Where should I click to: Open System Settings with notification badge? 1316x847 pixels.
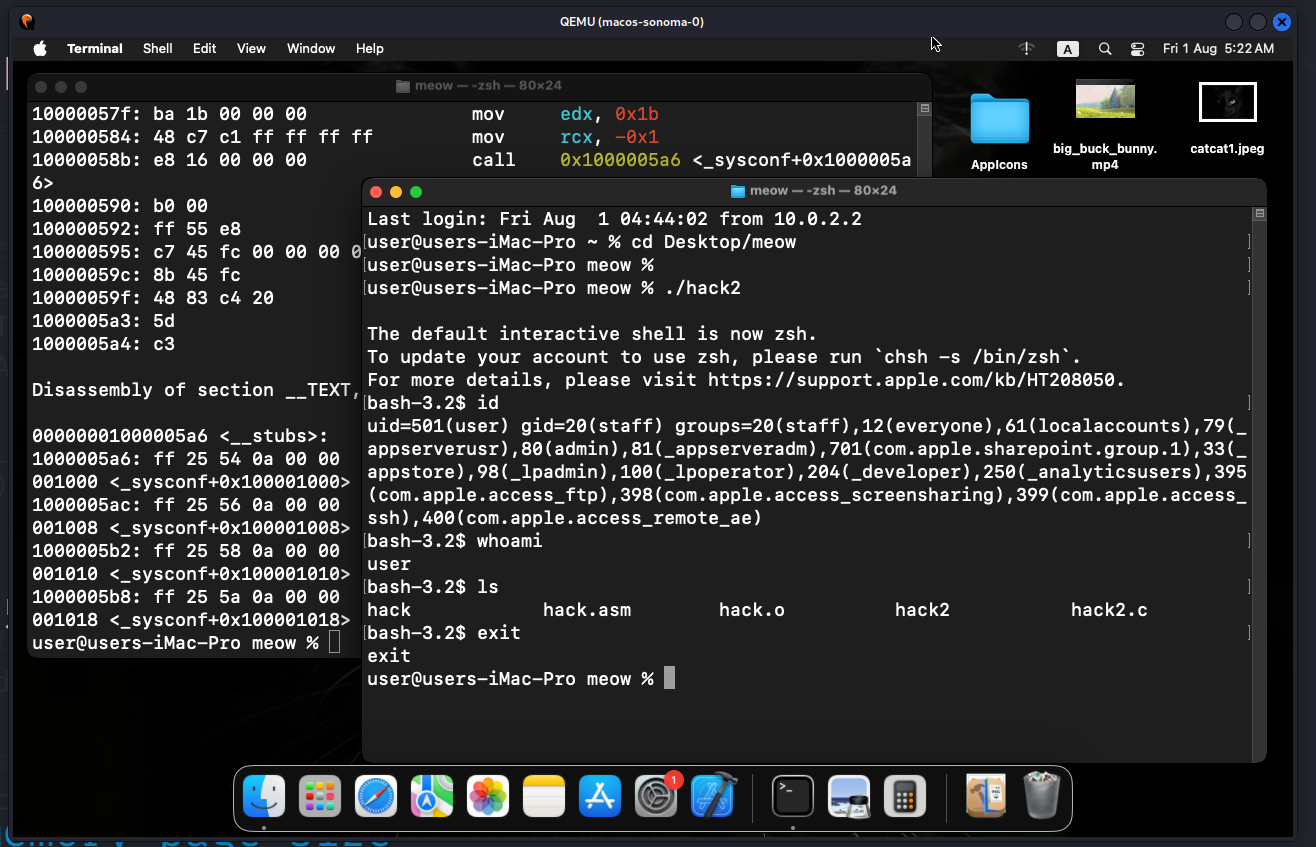[x=657, y=797]
